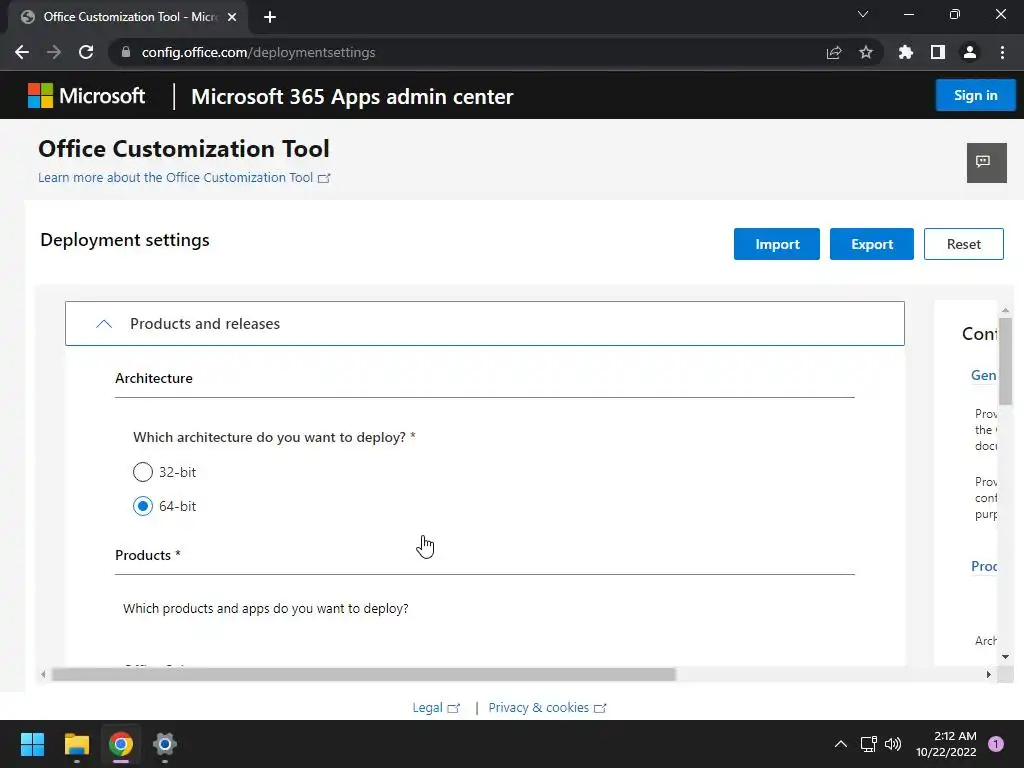Click the Products section heading
The height and width of the screenshot is (768, 1024).
click(x=148, y=555)
